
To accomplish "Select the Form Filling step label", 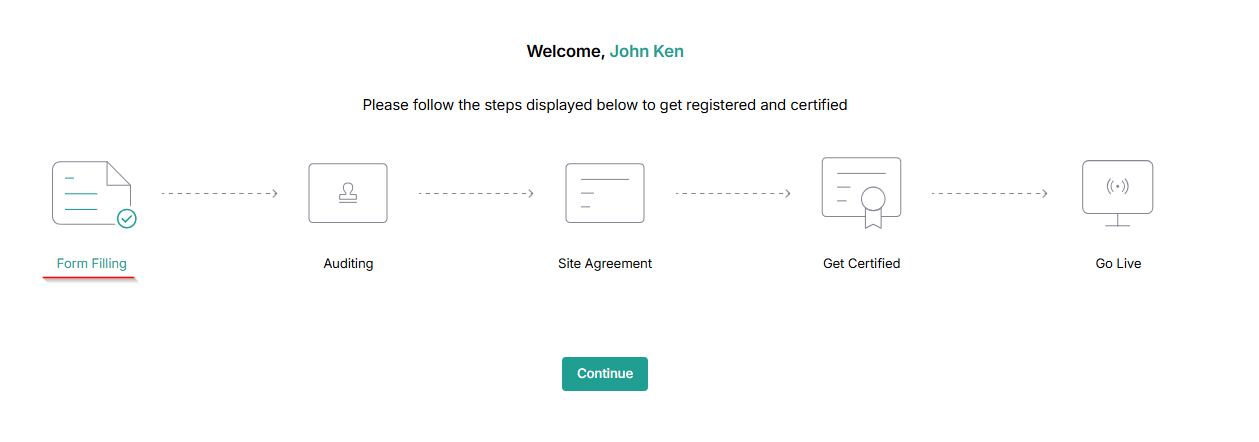I will (x=92, y=264).
